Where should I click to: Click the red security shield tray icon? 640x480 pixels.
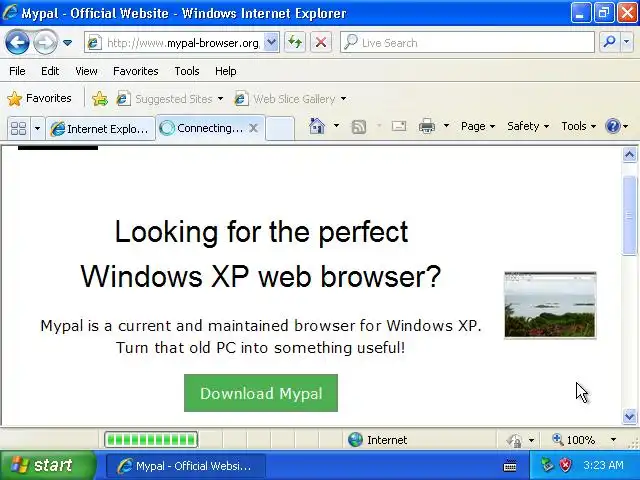click(565, 464)
